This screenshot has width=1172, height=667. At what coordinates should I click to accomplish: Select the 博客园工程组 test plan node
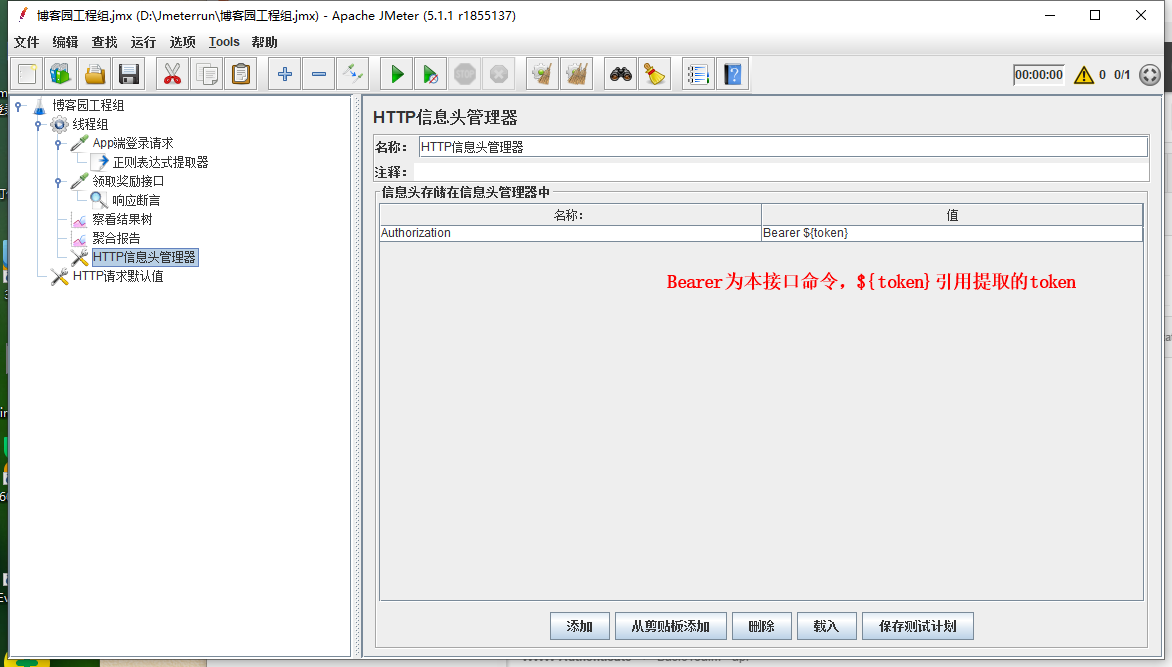pyautogui.click(x=87, y=105)
